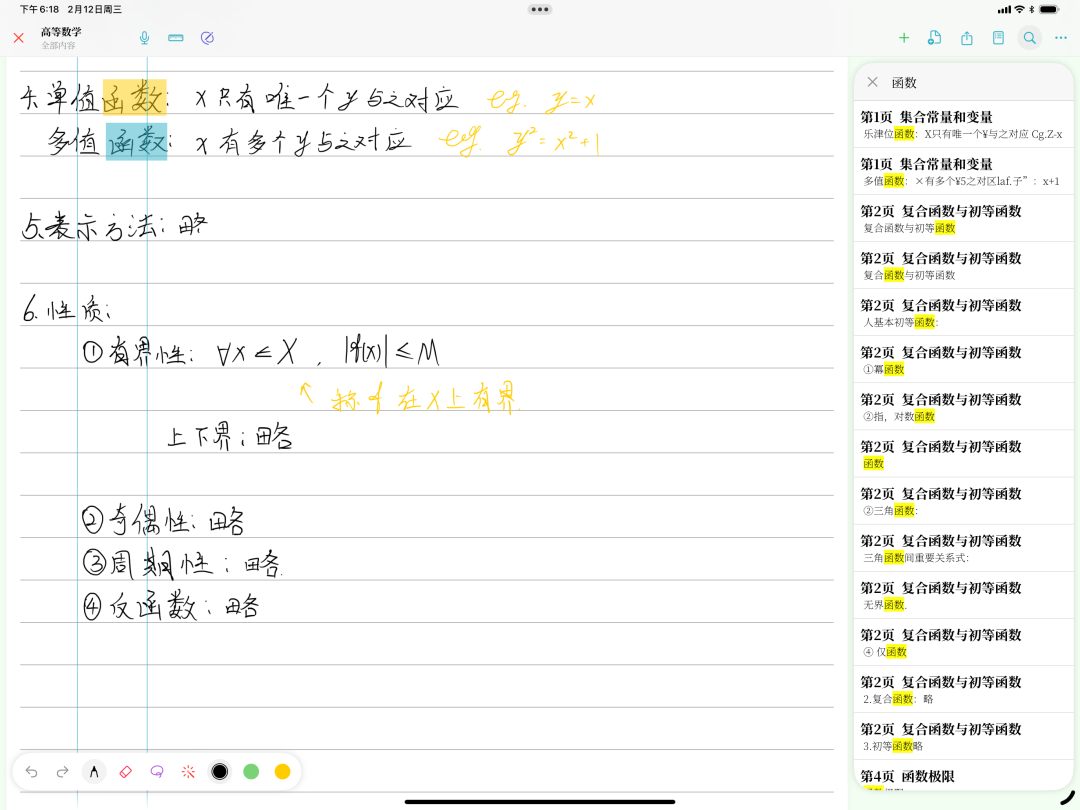The width and height of the screenshot is (1080, 810).
Task: Open the more options ellipsis at top right
Action: 1061,38
